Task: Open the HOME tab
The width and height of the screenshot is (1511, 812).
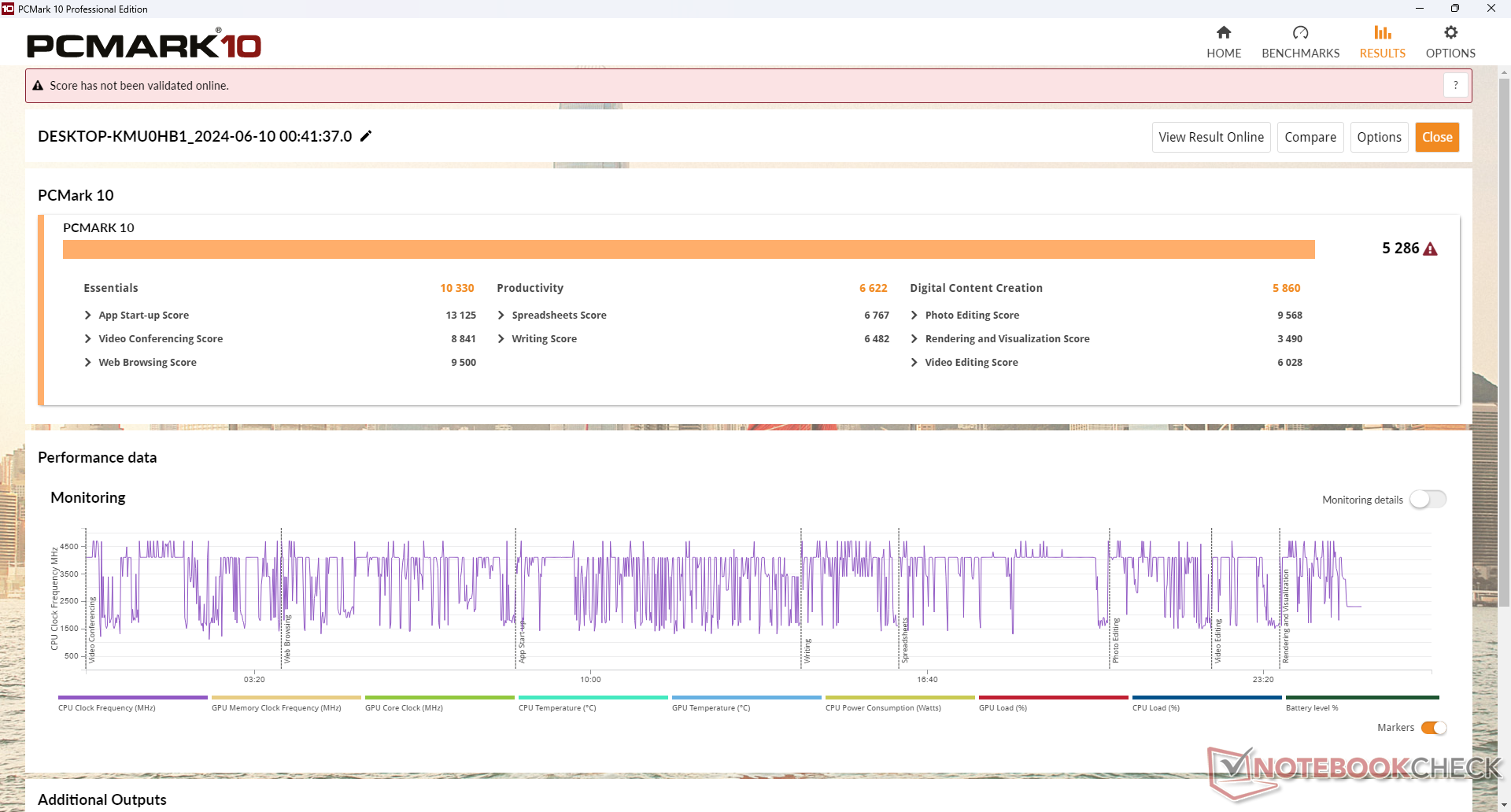Action: pyautogui.click(x=1224, y=42)
